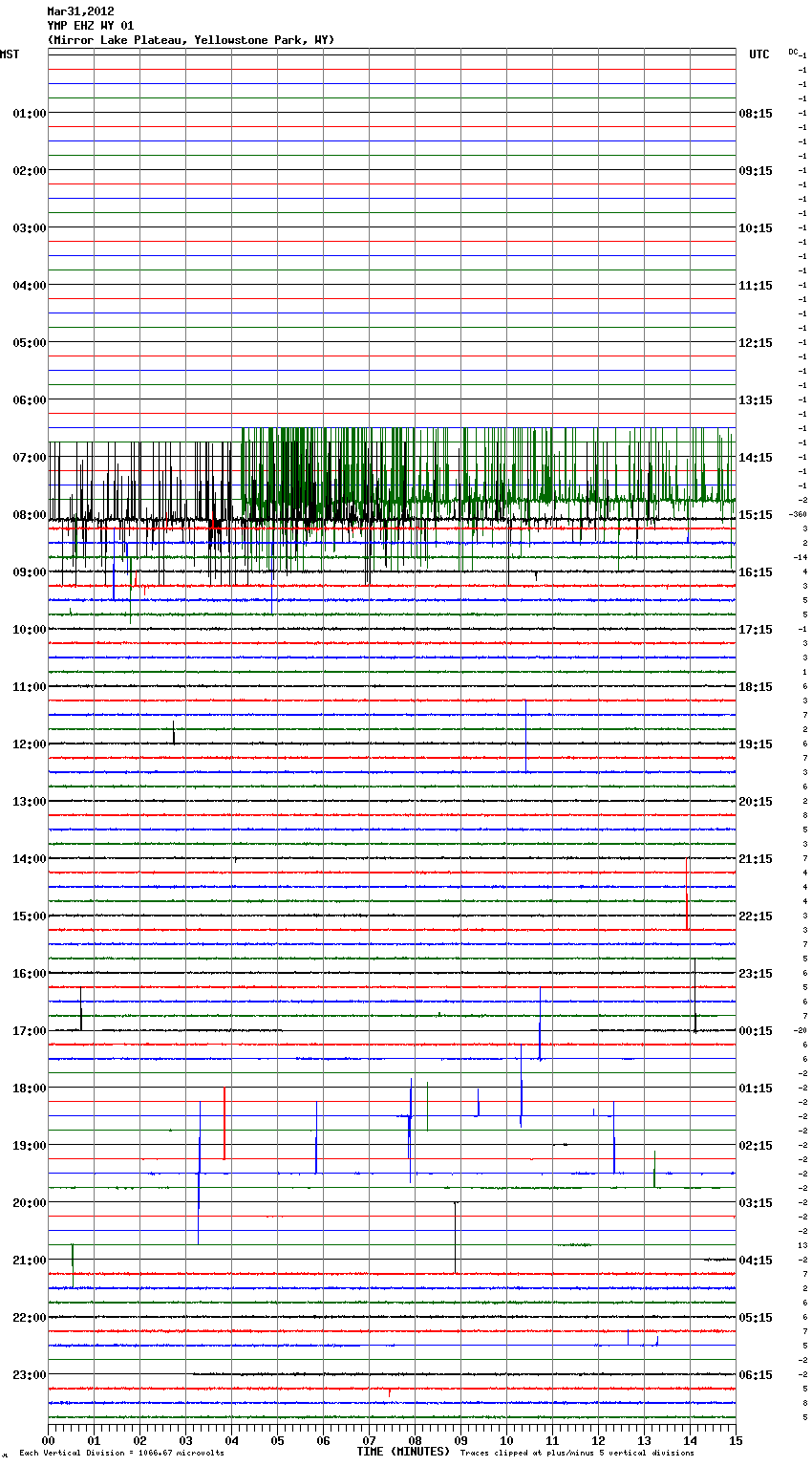Click the UTC time label '23:15'
Viewport: 812px width, 1466px height.
[756, 974]
